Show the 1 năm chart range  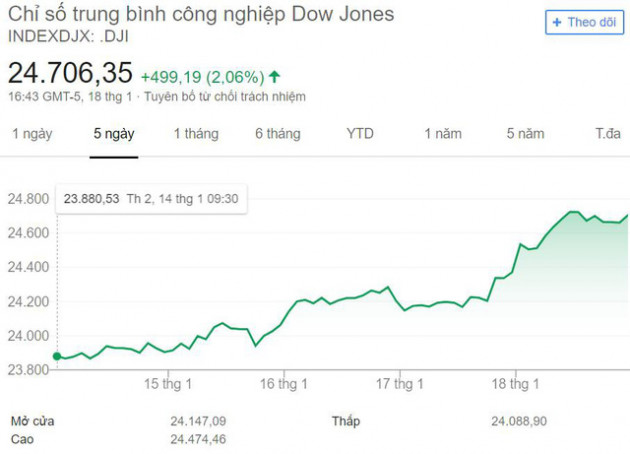[443, 133]
